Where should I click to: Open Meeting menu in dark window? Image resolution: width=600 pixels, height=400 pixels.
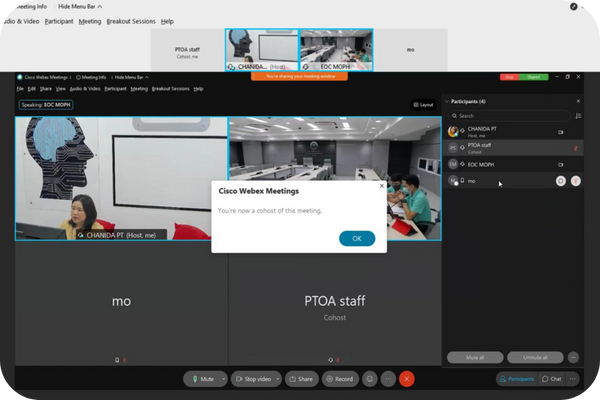pos(139,89)
